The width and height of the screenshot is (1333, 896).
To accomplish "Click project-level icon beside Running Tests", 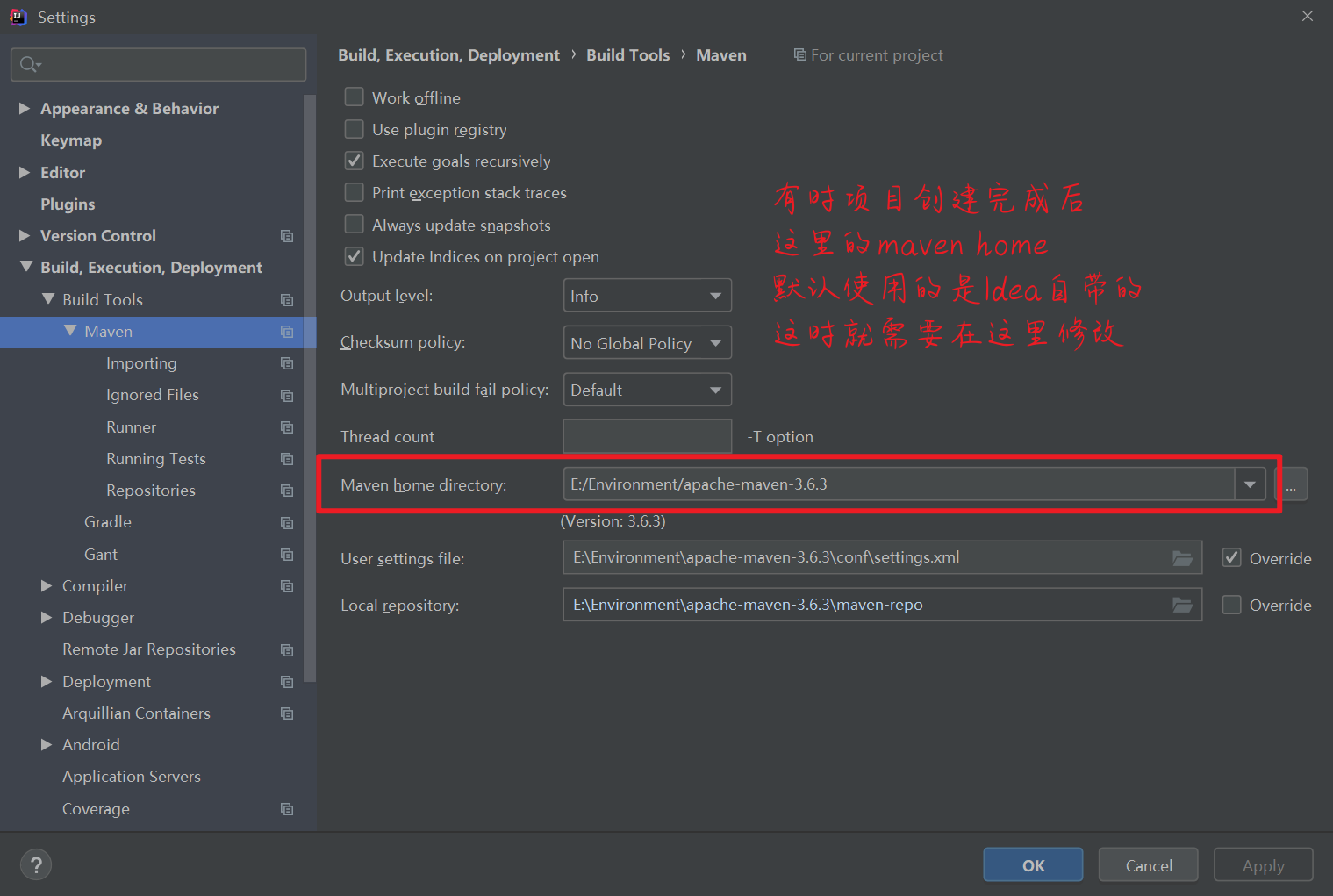I will tap(287, 459).
